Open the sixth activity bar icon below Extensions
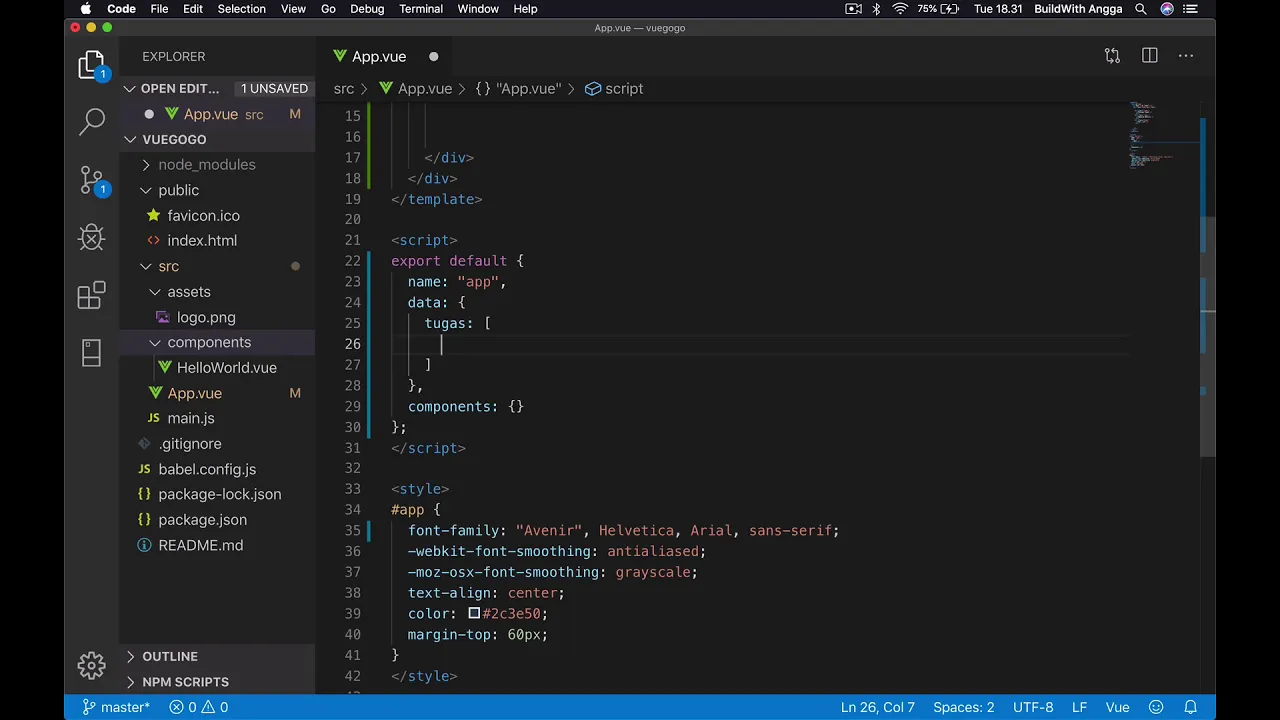Image resolution: width=1280 pixels, height=720 pixels. coord(91,352)
